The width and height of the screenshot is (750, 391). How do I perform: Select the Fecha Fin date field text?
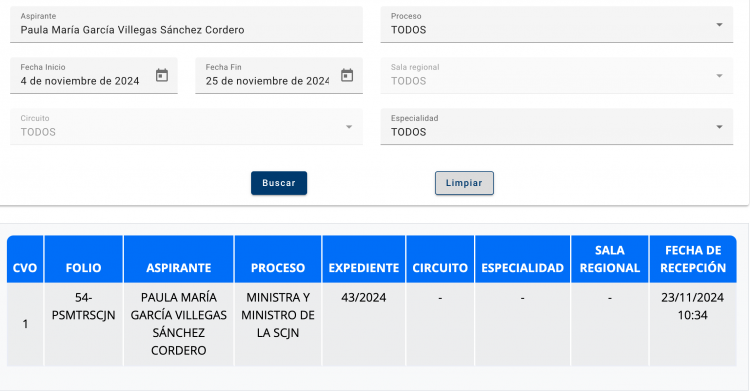267,81
